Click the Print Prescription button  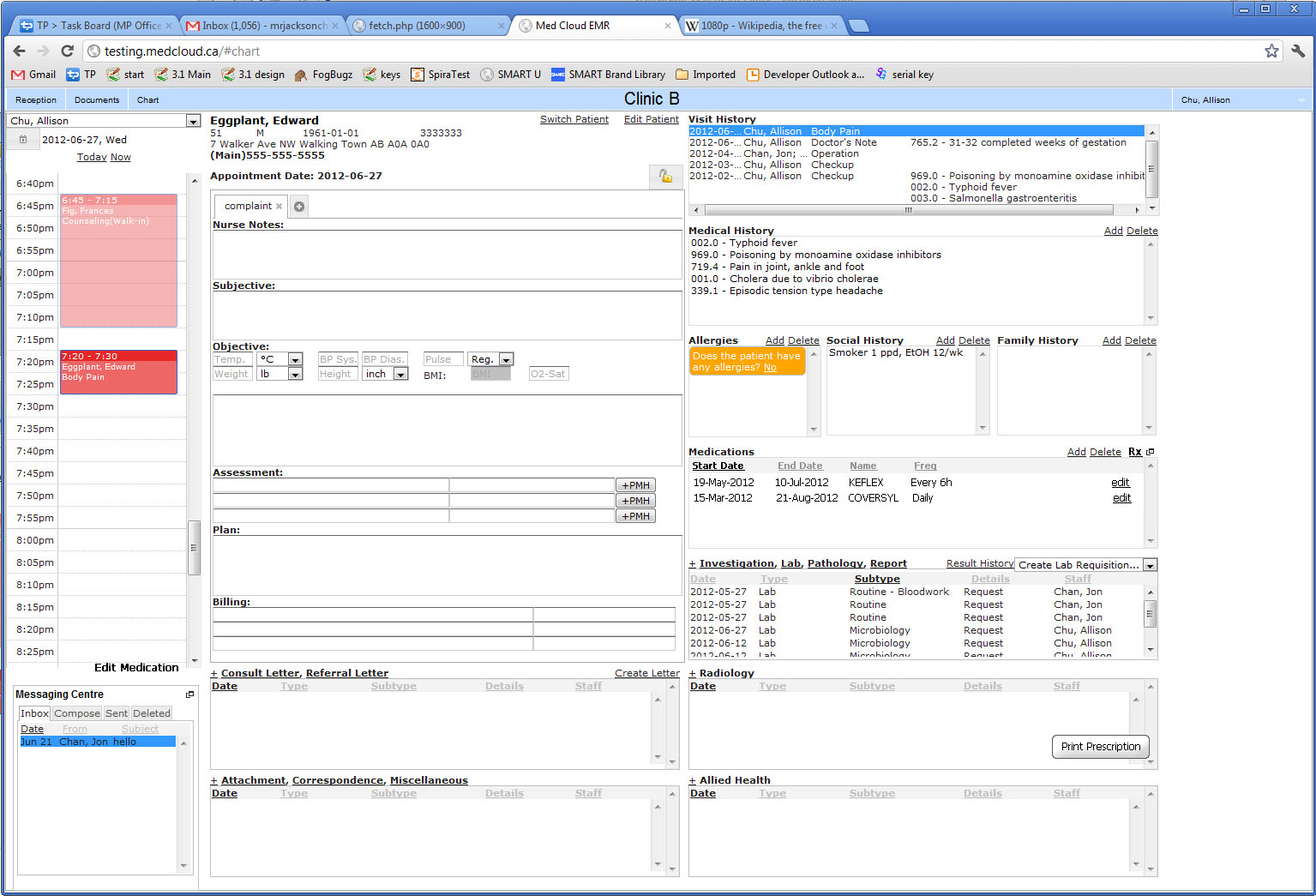pos(1101,747)
